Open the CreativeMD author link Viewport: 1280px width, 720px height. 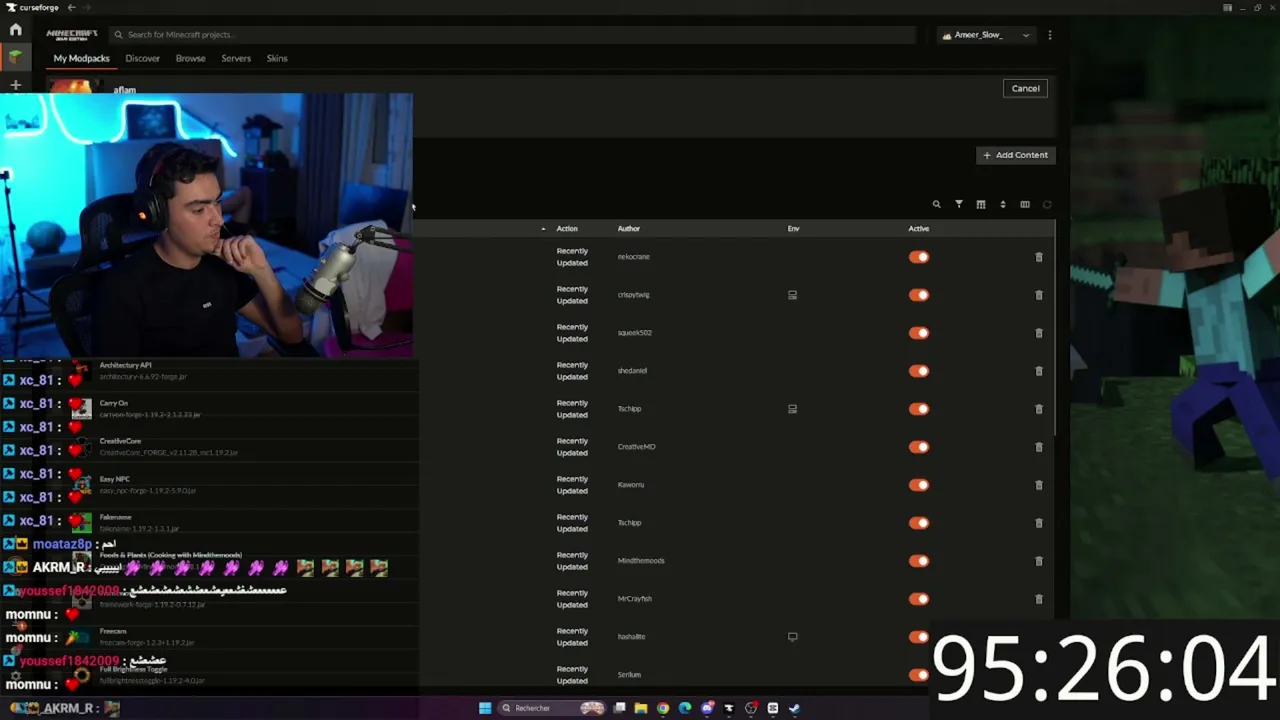tap(636, 447)
